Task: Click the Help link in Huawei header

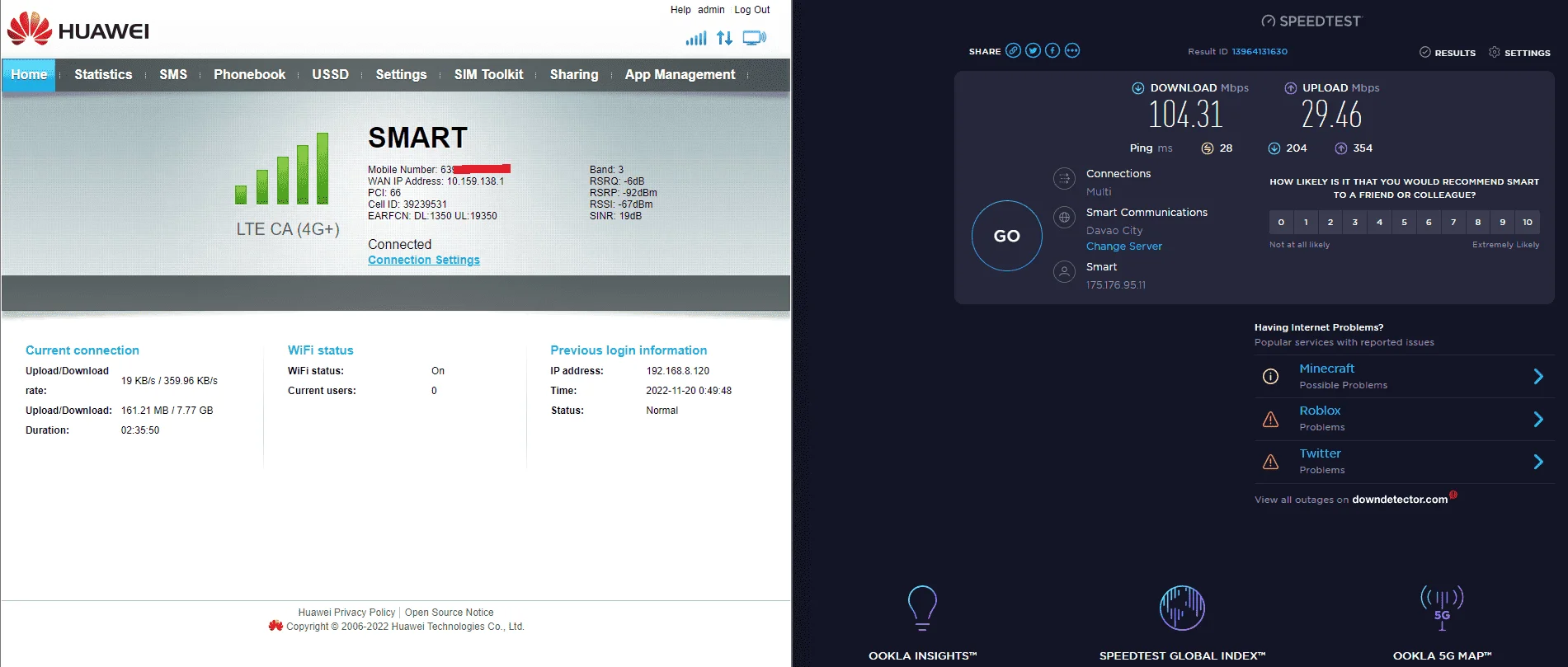Action: (x=680, y=10)
